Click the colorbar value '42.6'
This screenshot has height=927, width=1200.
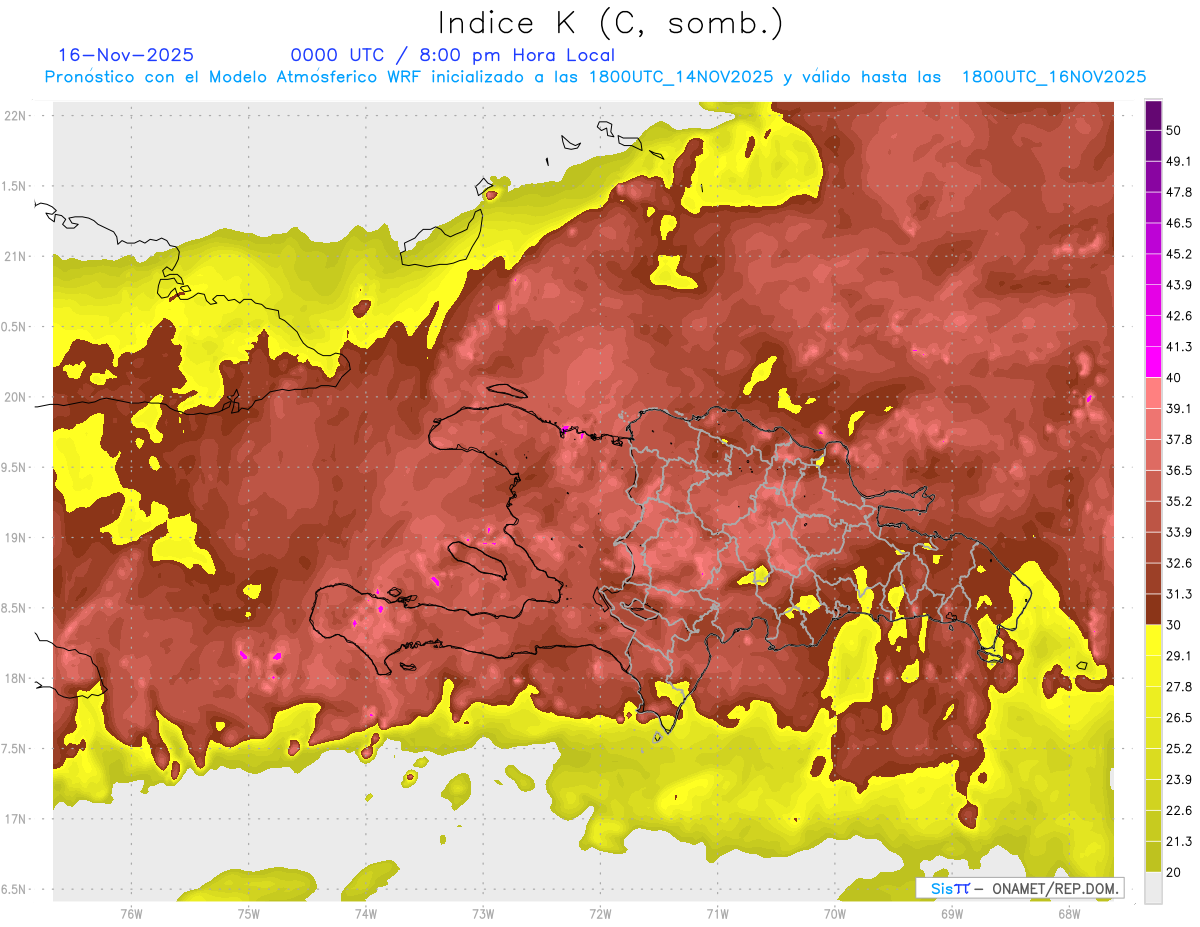click(x=1179, y=316)
